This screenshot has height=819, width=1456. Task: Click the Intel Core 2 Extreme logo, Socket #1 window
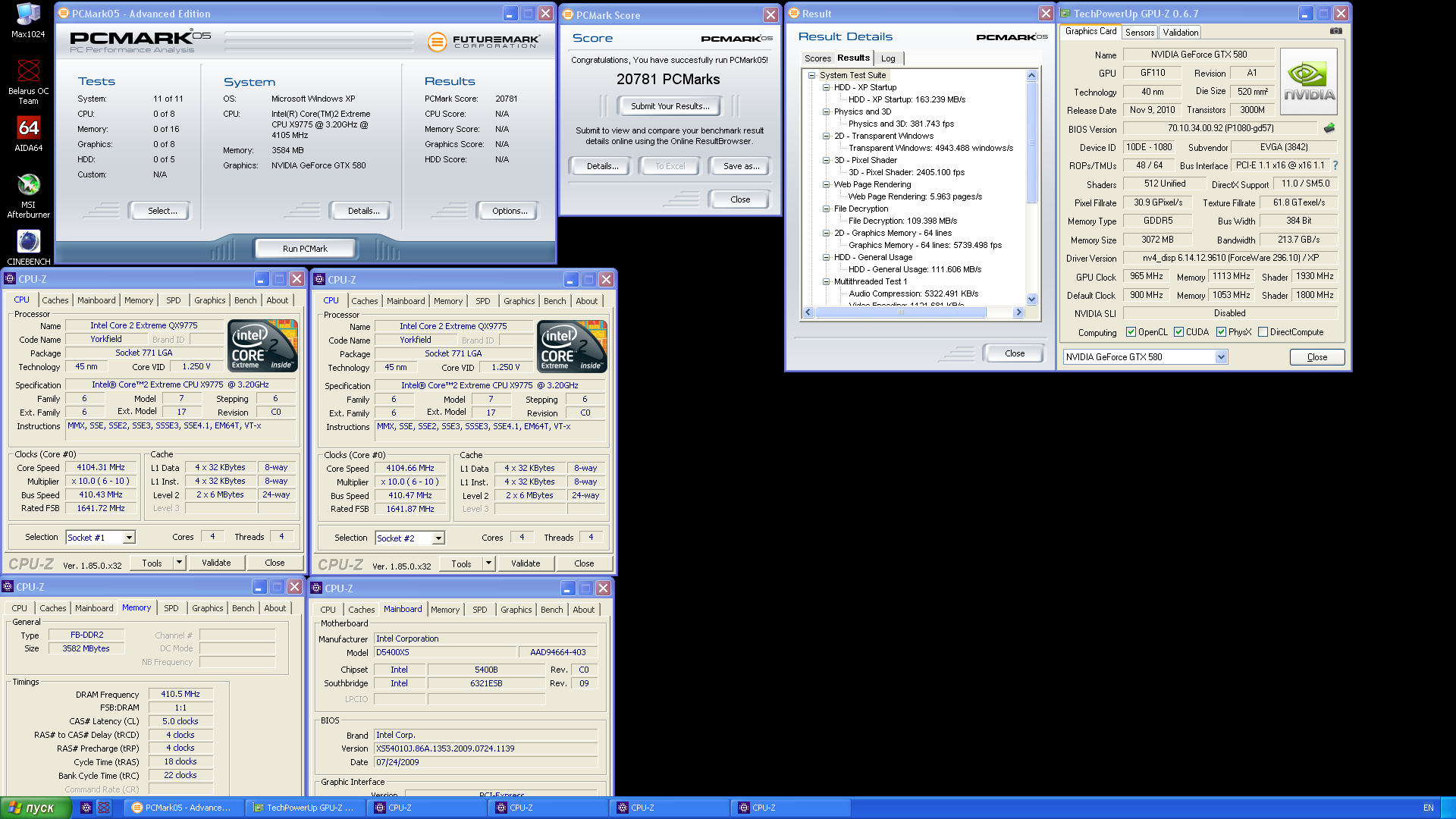(263, 346)
